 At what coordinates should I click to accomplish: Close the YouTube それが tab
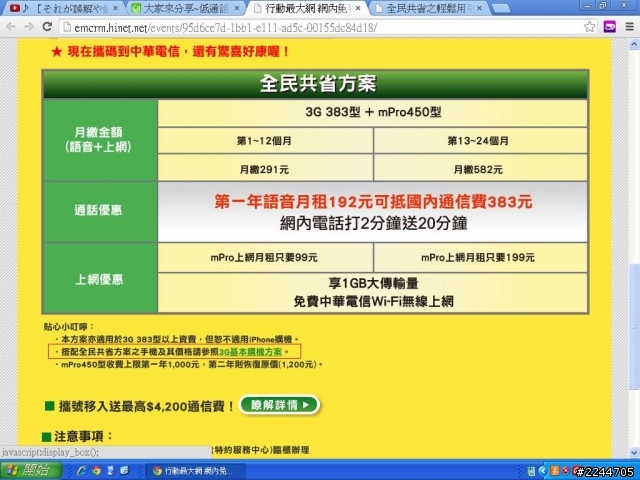(x=116, y=8)
